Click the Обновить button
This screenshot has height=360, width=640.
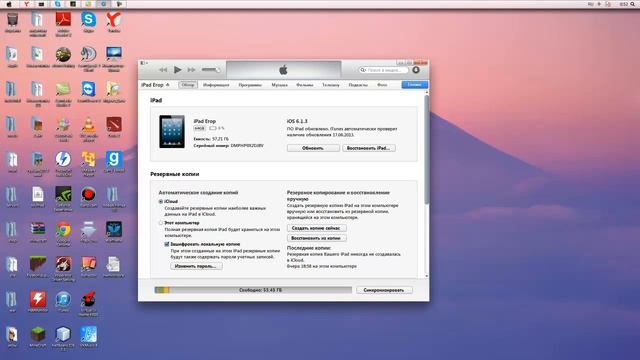pyautogui.click(x=313, y=148)
